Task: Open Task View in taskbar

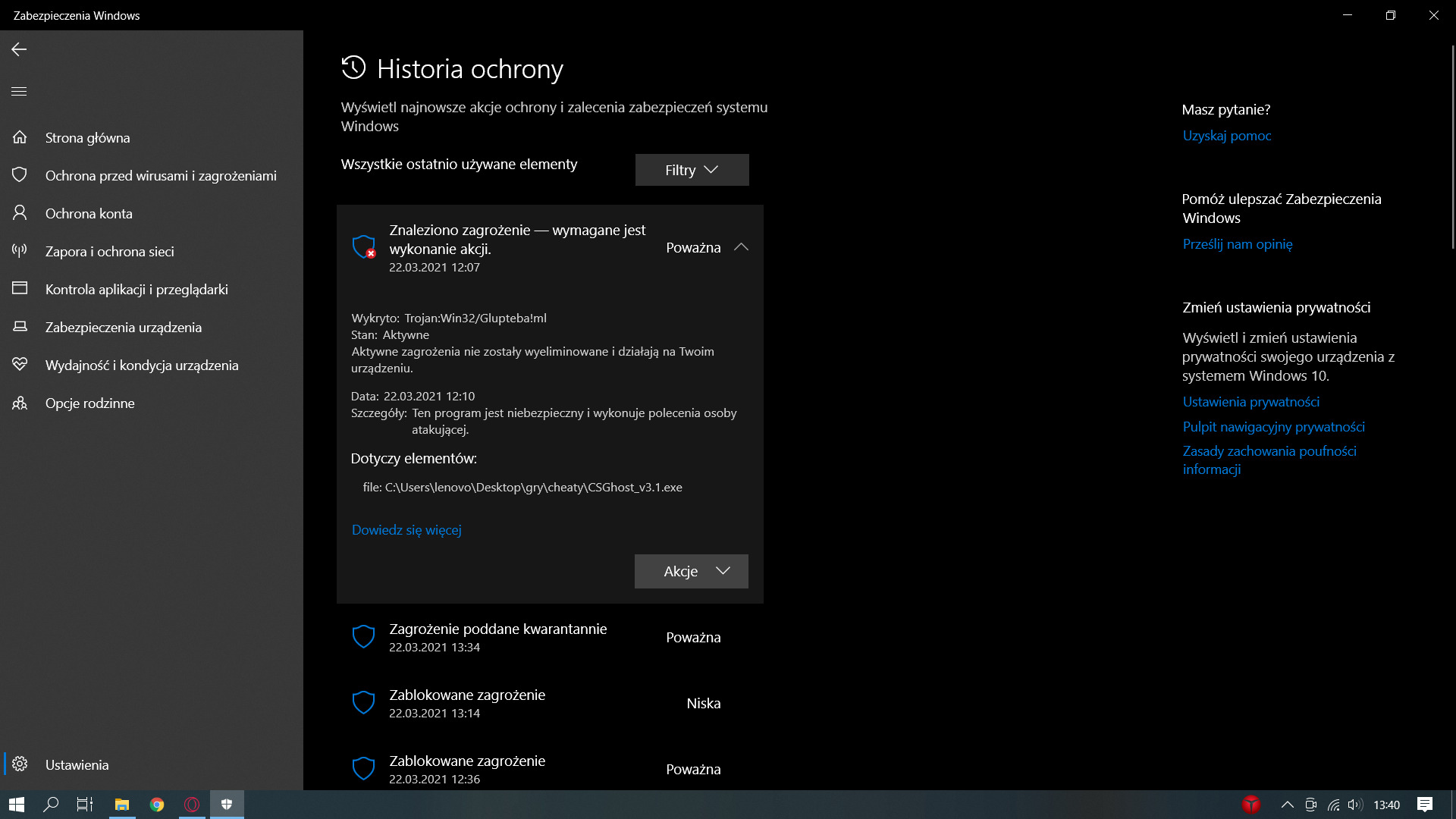Action: (x=85, y=805)
